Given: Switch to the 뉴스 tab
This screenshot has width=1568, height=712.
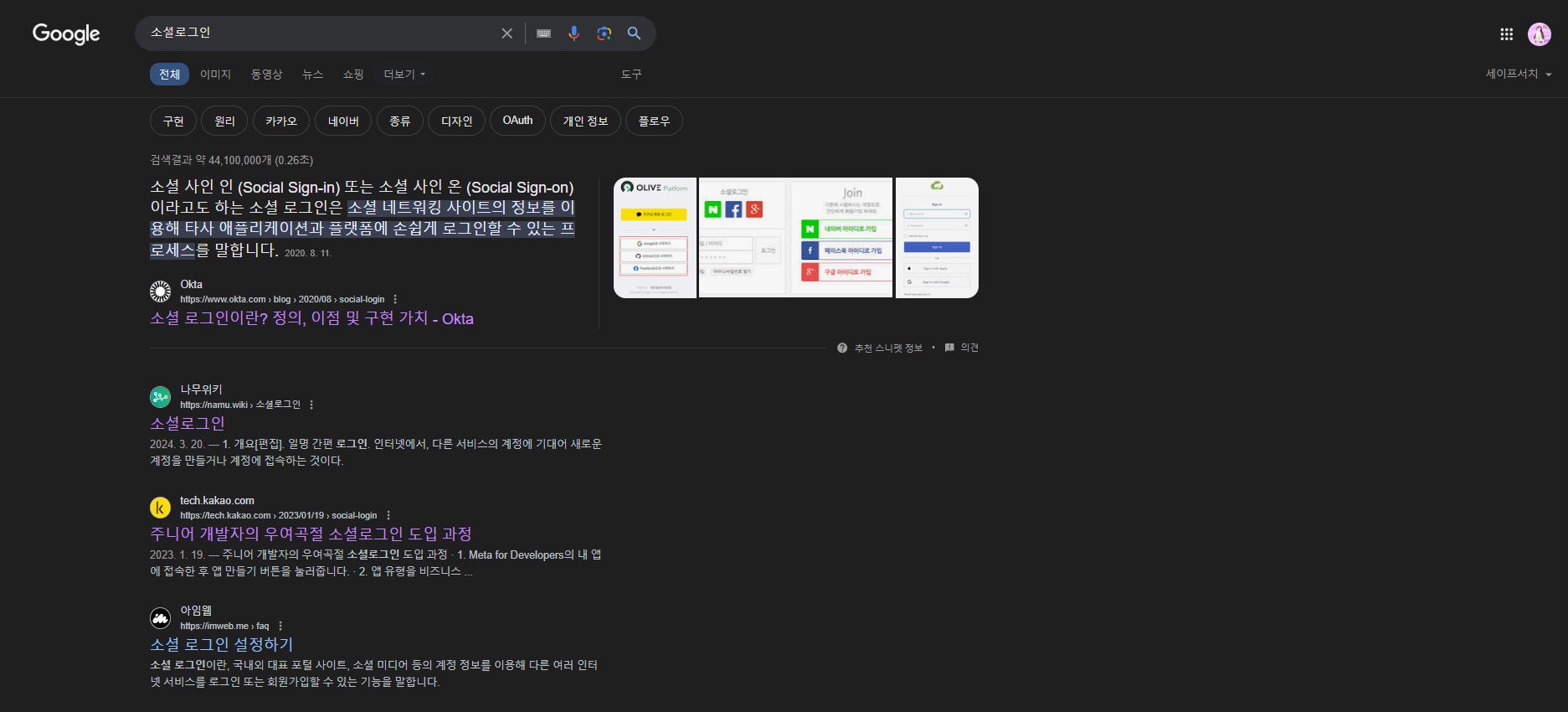Looking at the screenshot, I should (x=312, y=75).
